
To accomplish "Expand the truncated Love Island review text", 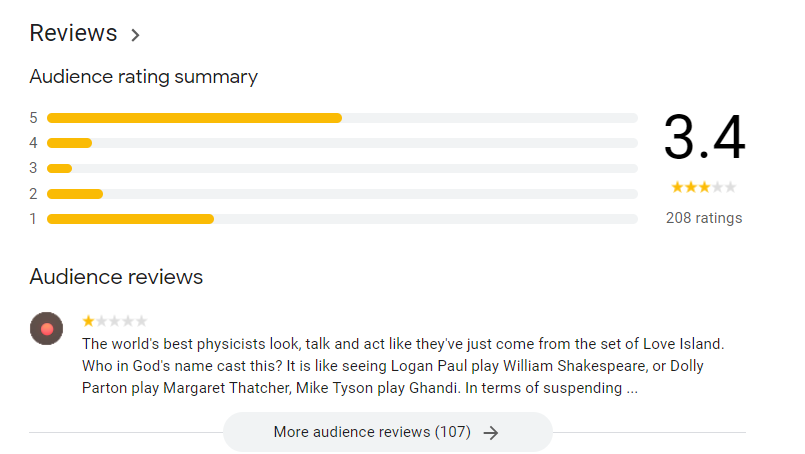I will 630,389.
